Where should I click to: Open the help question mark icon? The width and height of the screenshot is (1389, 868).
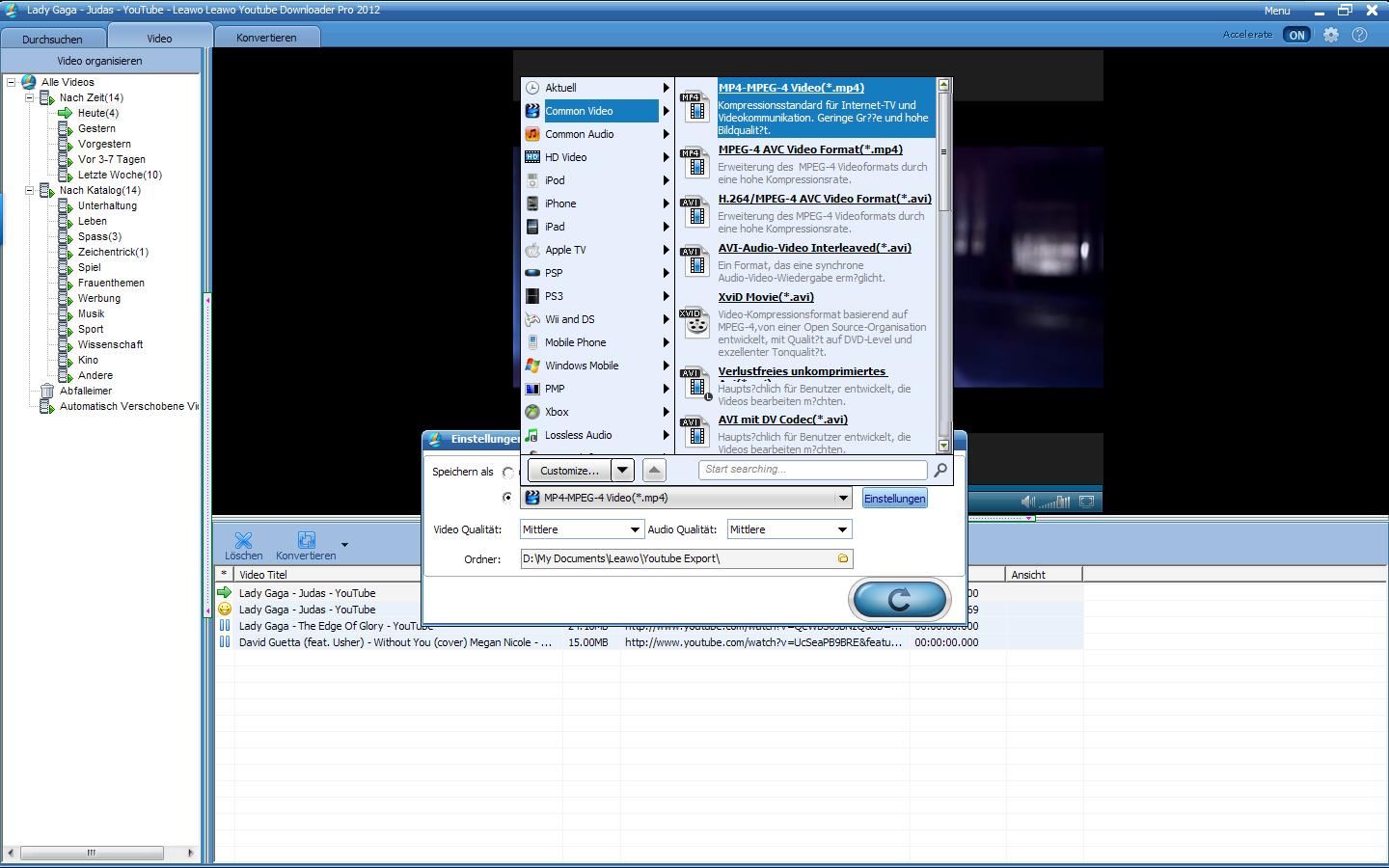pyautogui.click(x=1359, y=35)
